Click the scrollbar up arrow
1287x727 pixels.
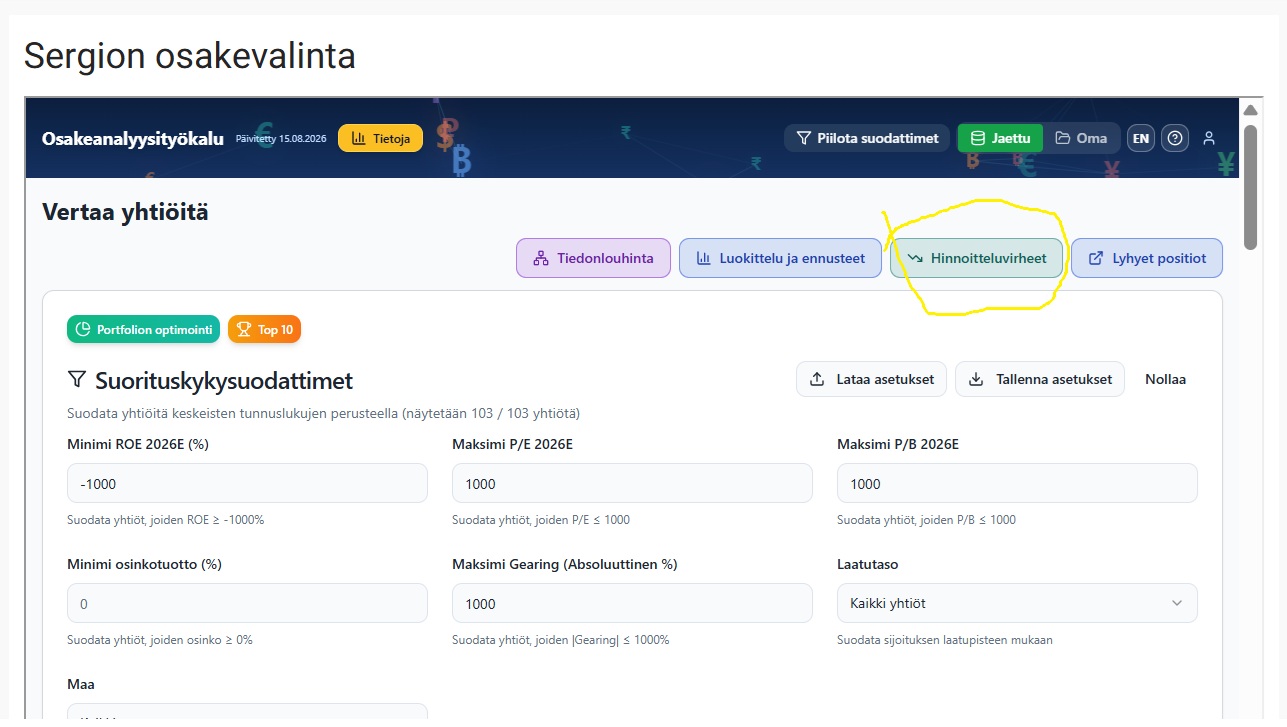(x=1250, y=109)
